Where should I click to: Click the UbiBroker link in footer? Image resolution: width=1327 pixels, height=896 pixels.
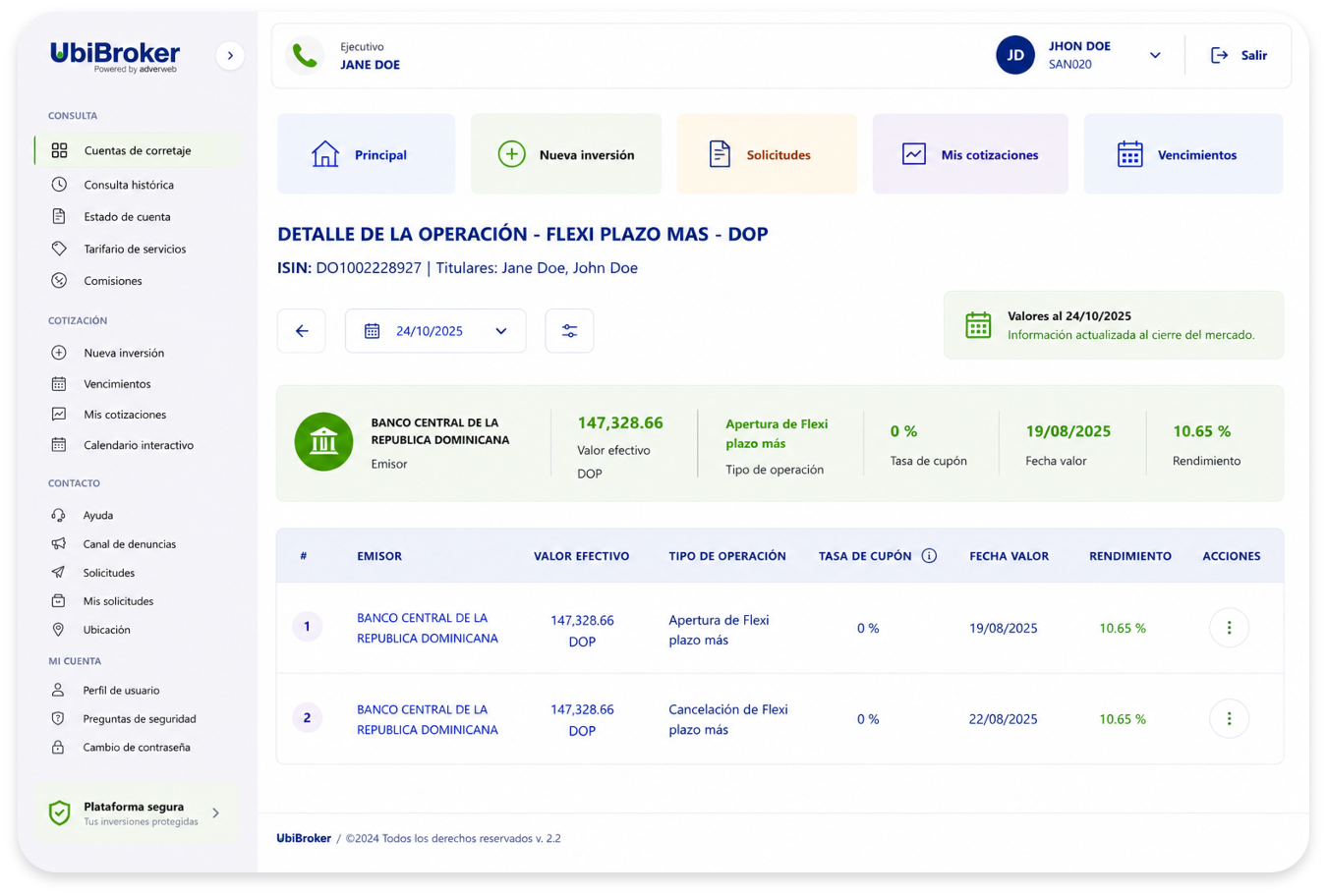(x=304, y=838)
